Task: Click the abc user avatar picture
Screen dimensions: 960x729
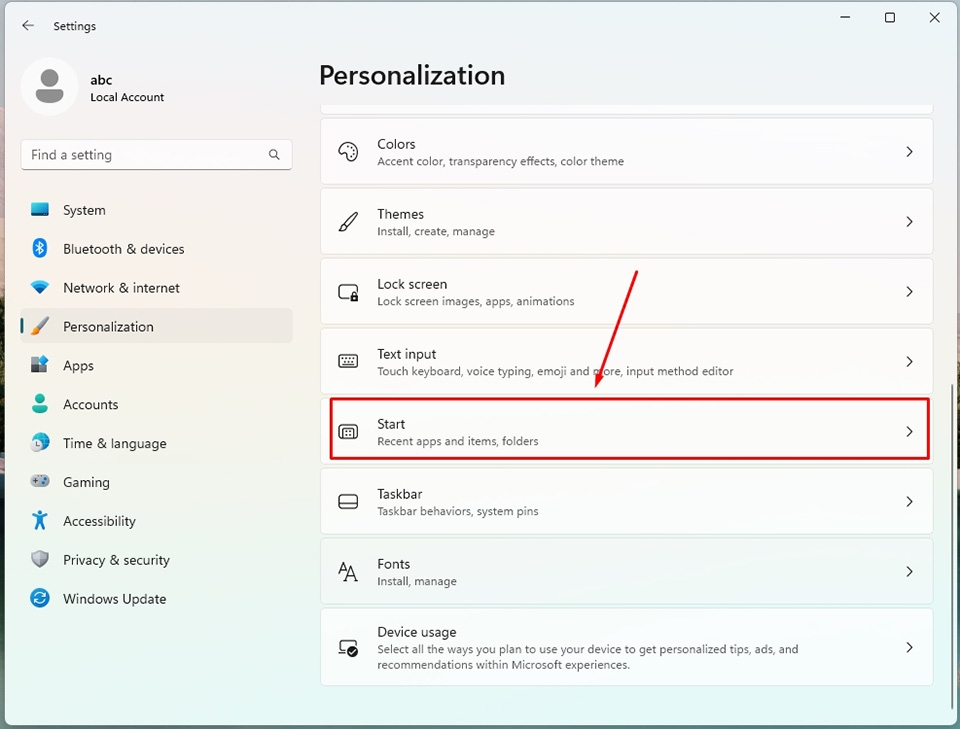Action: pos(50,86)
